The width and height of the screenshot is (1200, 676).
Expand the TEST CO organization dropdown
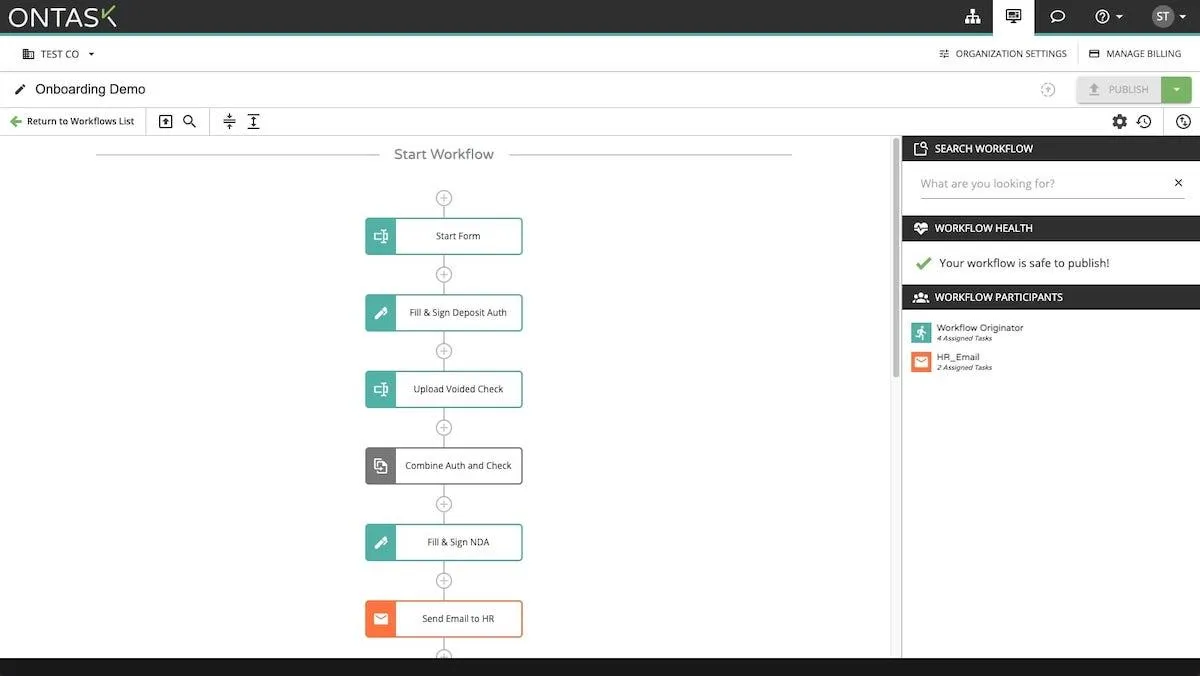pyautogui.click(x=59, y=54)
